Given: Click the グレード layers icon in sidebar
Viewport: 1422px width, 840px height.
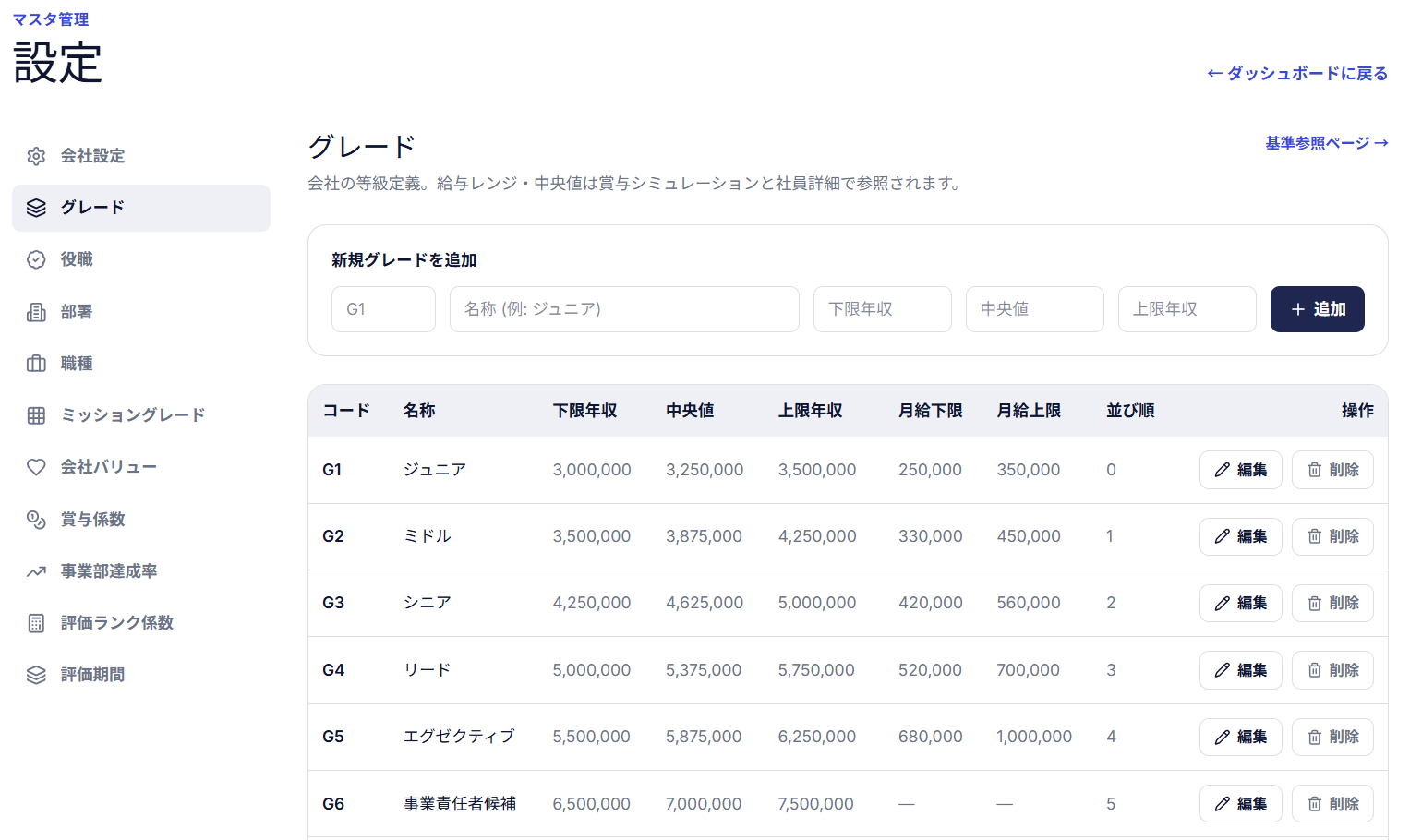Looking at the screenshot, I should click(36, 208).
